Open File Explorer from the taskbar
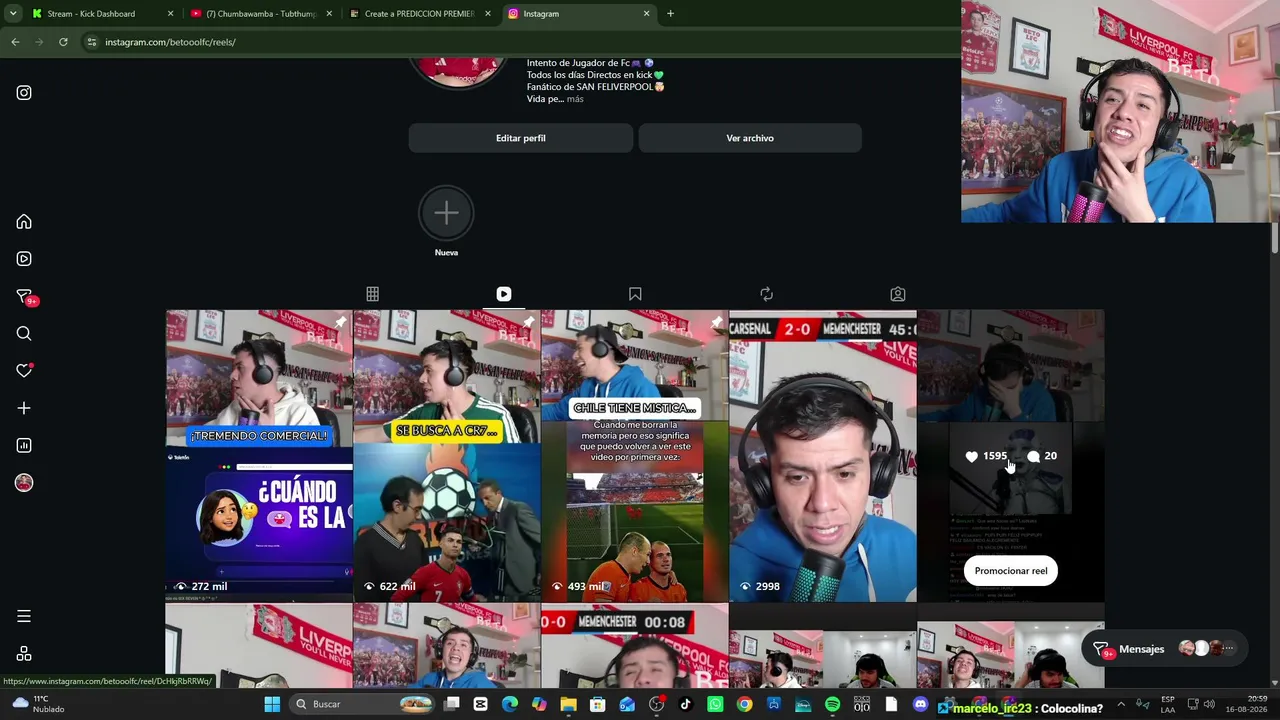Image resolution: width=1280 pixels, height=720 pixels. pyautogui.click(x=568, y=704)
